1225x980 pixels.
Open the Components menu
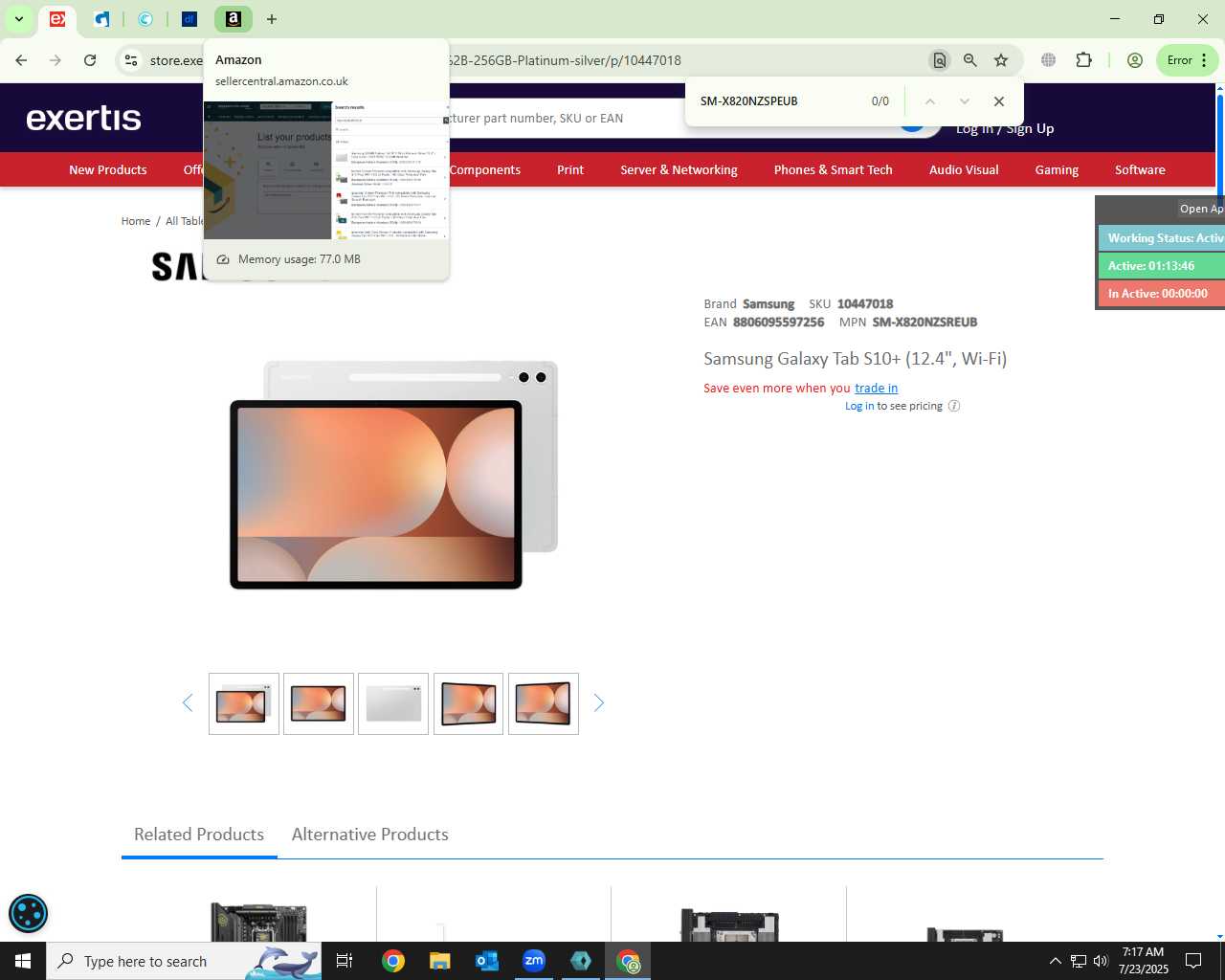point(485,169)
